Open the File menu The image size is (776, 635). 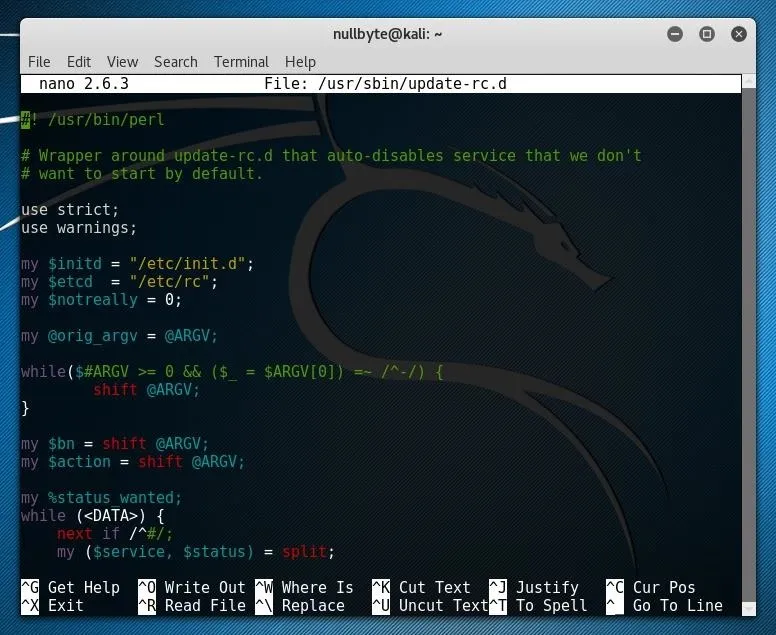point(39,62)
